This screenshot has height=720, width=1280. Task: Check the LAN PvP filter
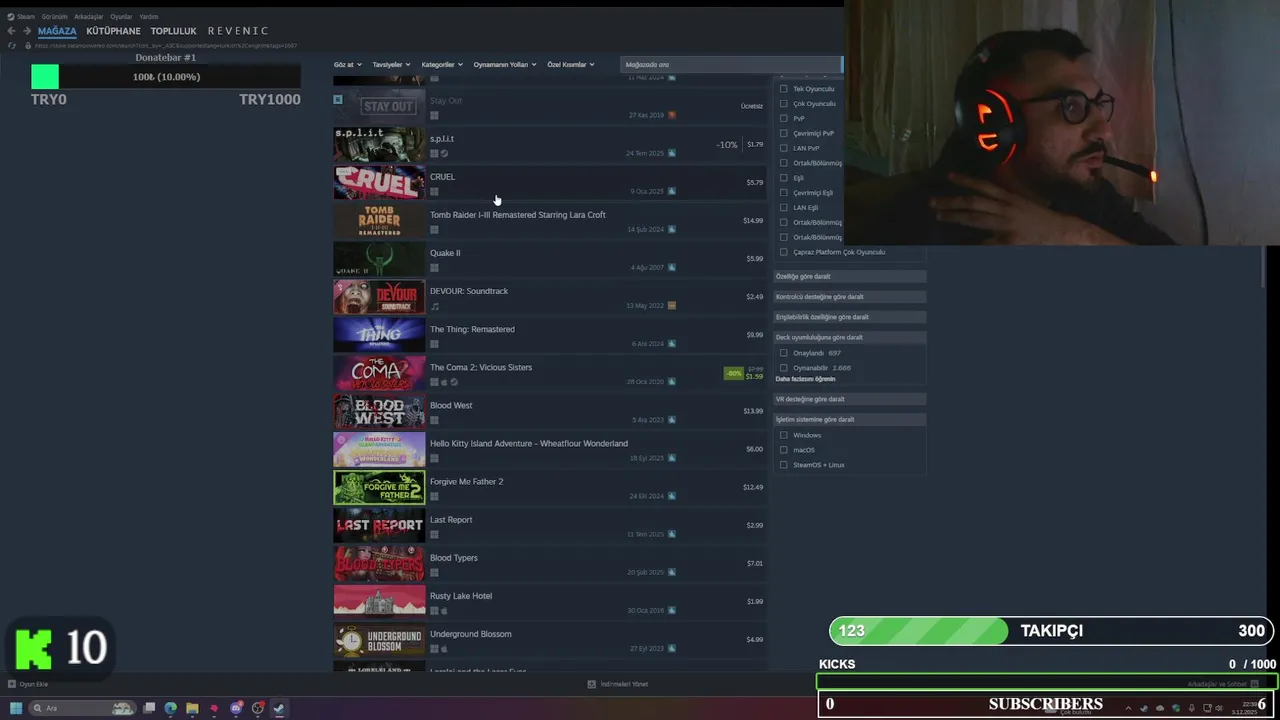click(x=784, y=148)
